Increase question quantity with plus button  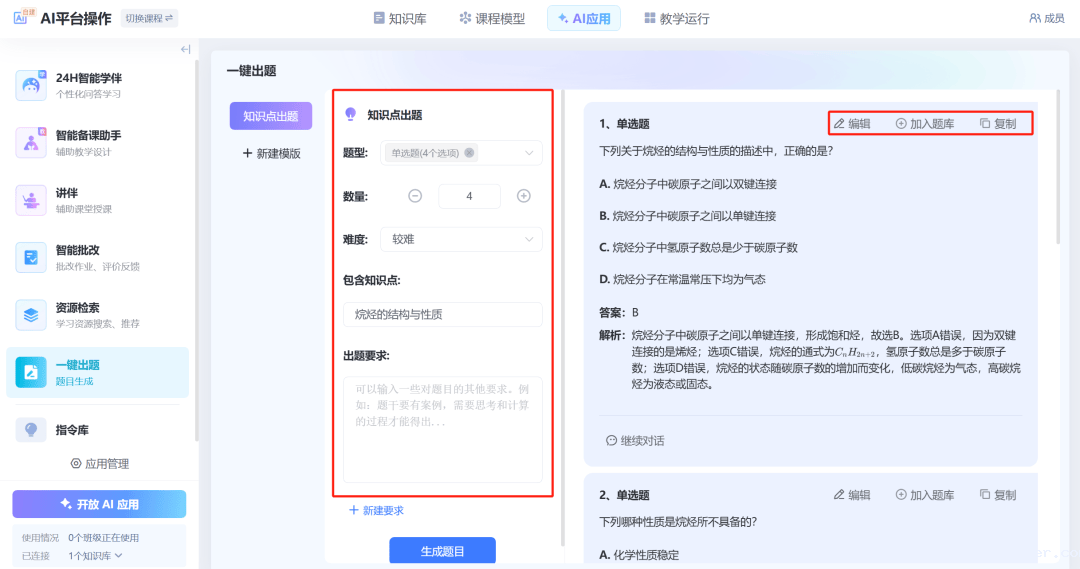tap(523, 196)
